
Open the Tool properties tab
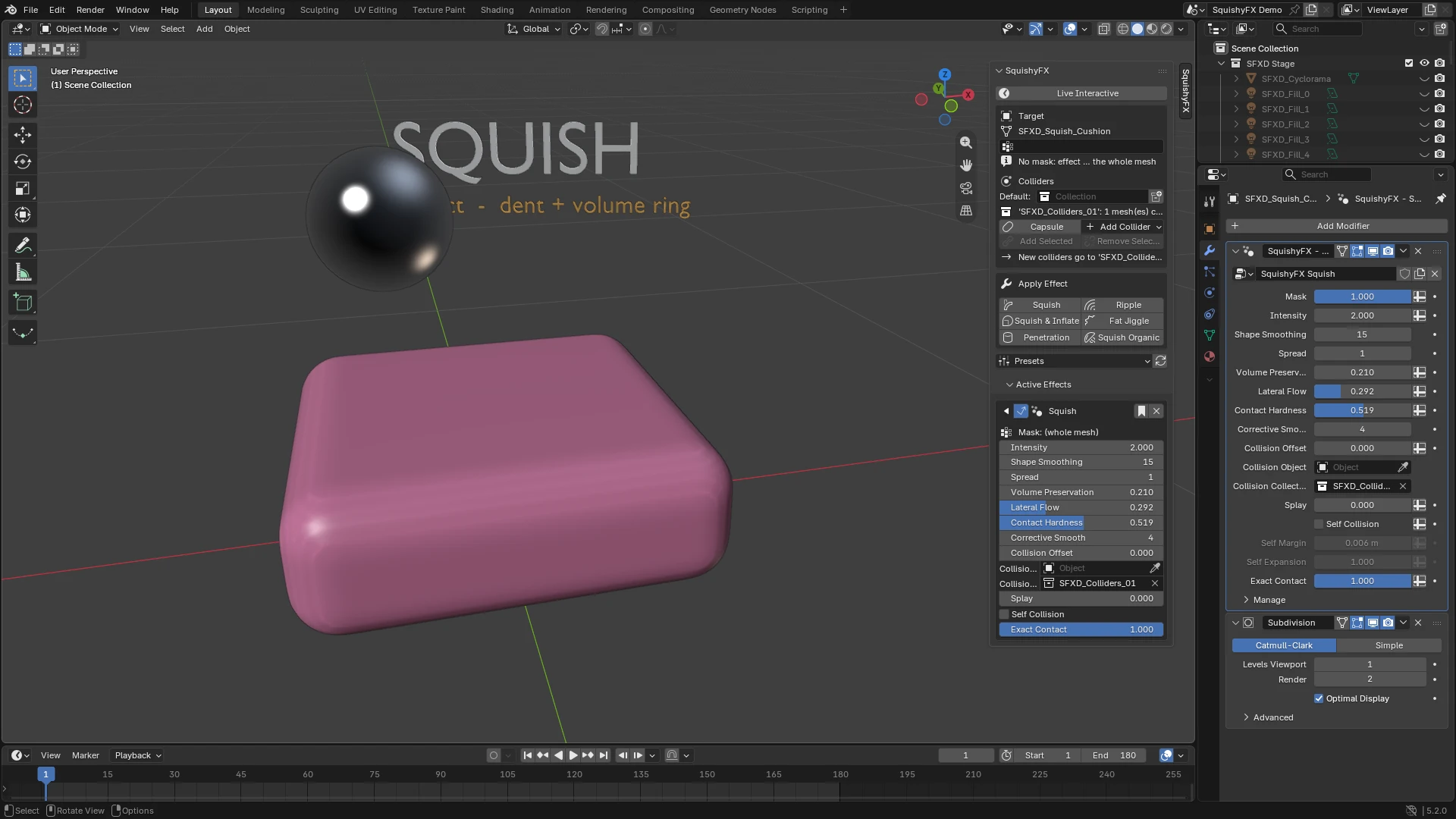tap(1210, 201)
